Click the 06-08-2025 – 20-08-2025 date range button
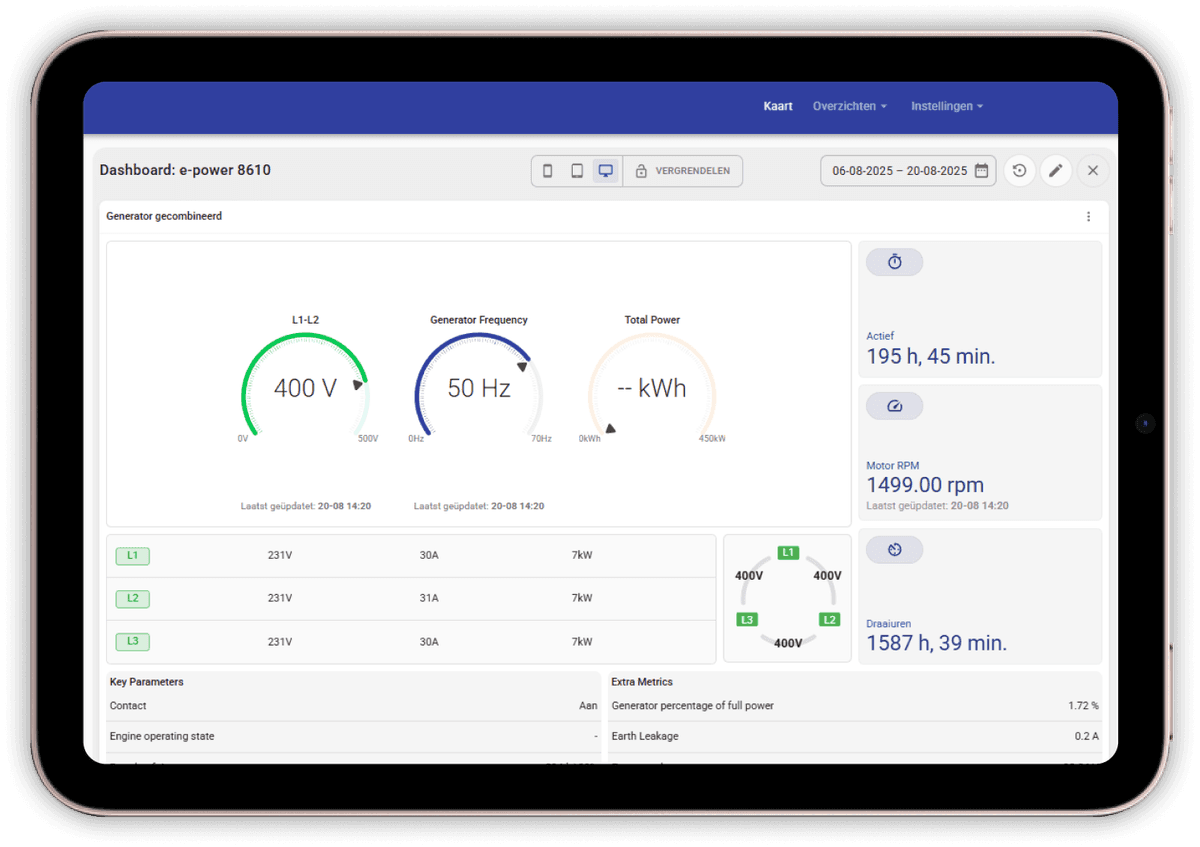 pyautogui.click(x=900, y=170)
